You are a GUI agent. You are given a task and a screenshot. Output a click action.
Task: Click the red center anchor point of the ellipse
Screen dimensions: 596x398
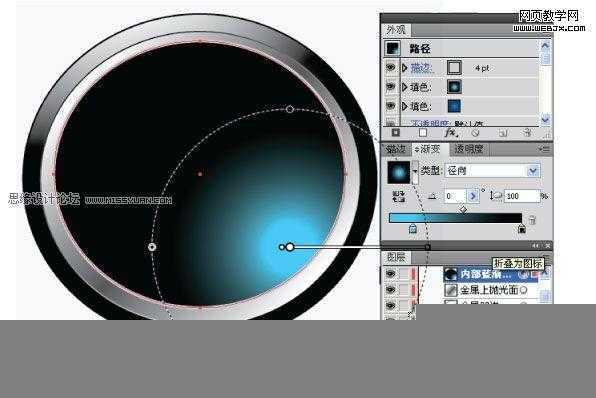pyautogui.click(x=200, y=174)
